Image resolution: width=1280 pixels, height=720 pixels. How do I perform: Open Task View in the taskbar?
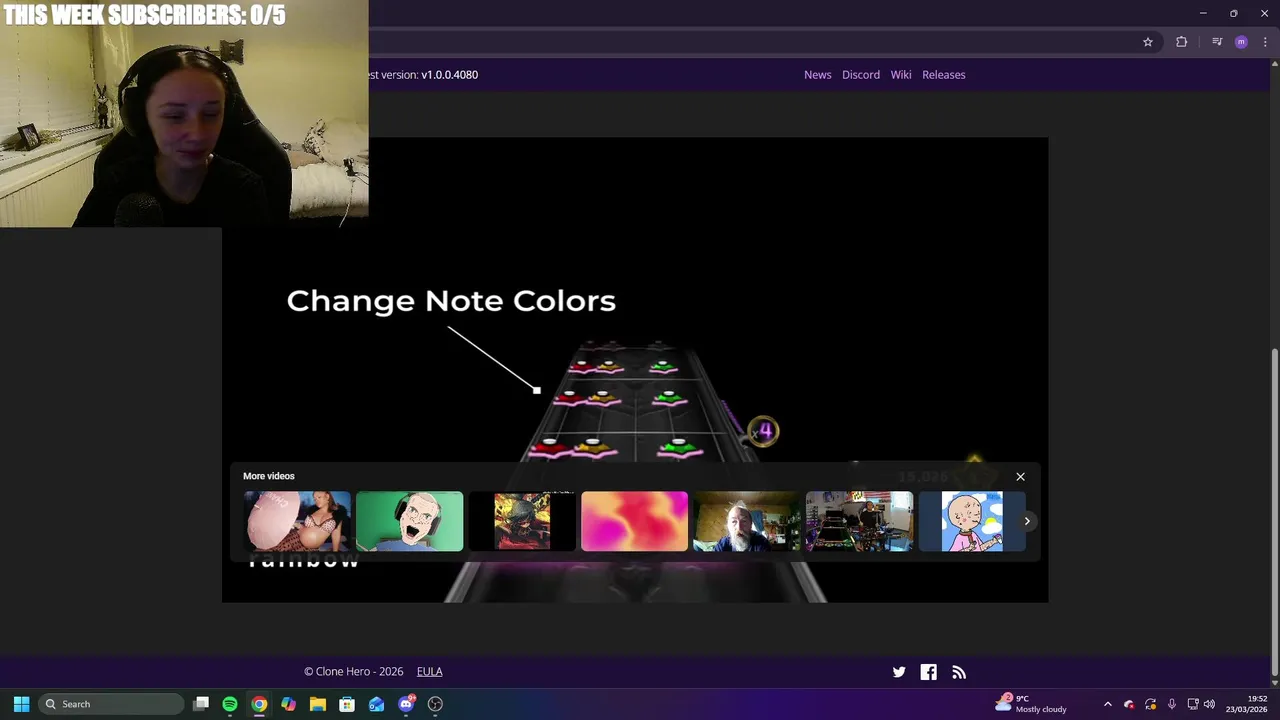pyautogui.click(x=201, y=704)
